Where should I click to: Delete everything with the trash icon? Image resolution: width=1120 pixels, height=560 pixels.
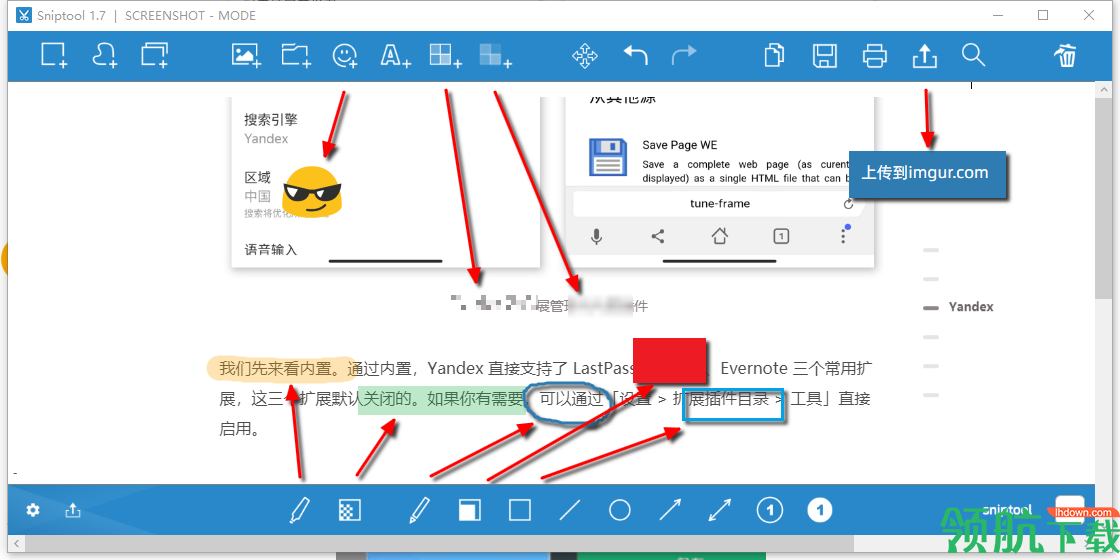(1066, 55)
